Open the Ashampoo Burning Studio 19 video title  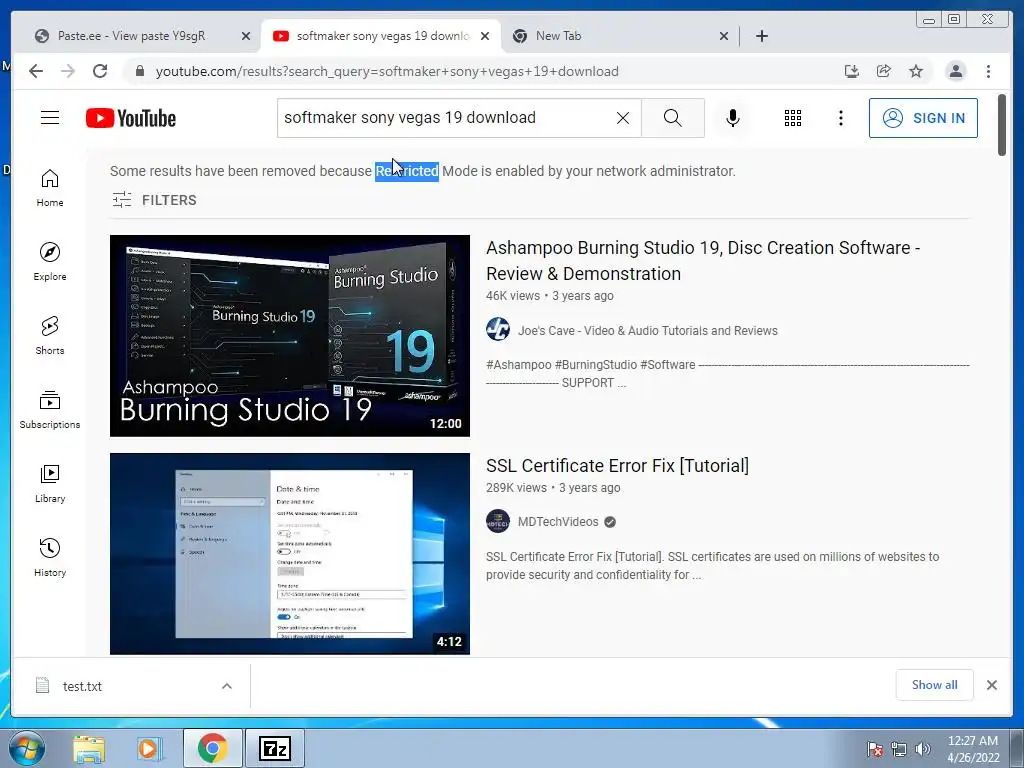click(703, 261)
